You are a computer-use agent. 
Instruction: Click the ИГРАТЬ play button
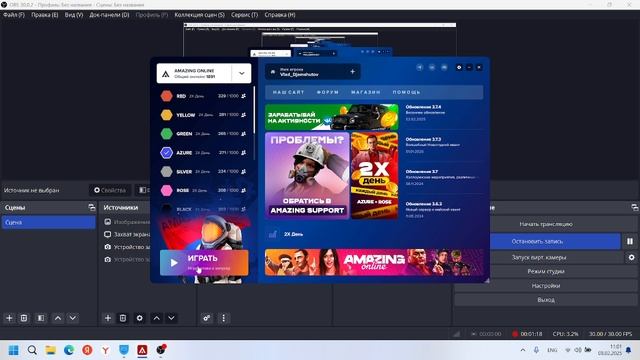(x=204, y=262)
